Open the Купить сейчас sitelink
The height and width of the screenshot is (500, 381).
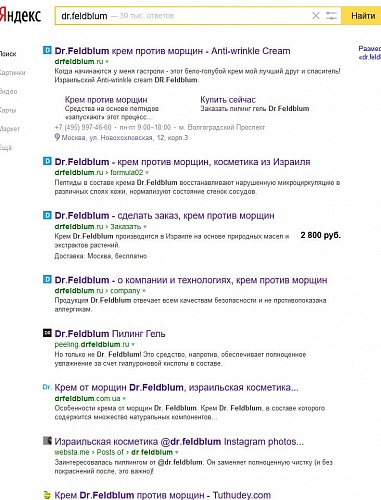pyautogui.click(x=228, y=100)
